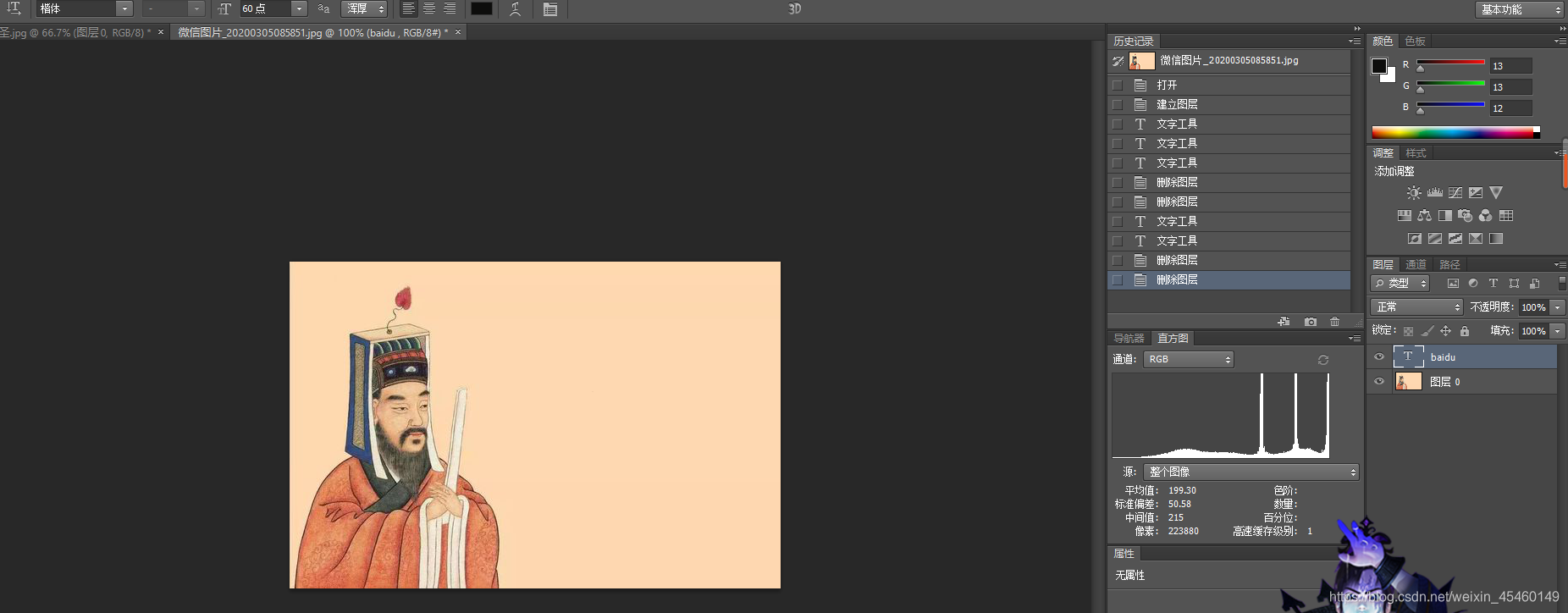Screen dimensions: 1568x613
Task: Set history brush source for 建立图层
Action: (1118, 104)
